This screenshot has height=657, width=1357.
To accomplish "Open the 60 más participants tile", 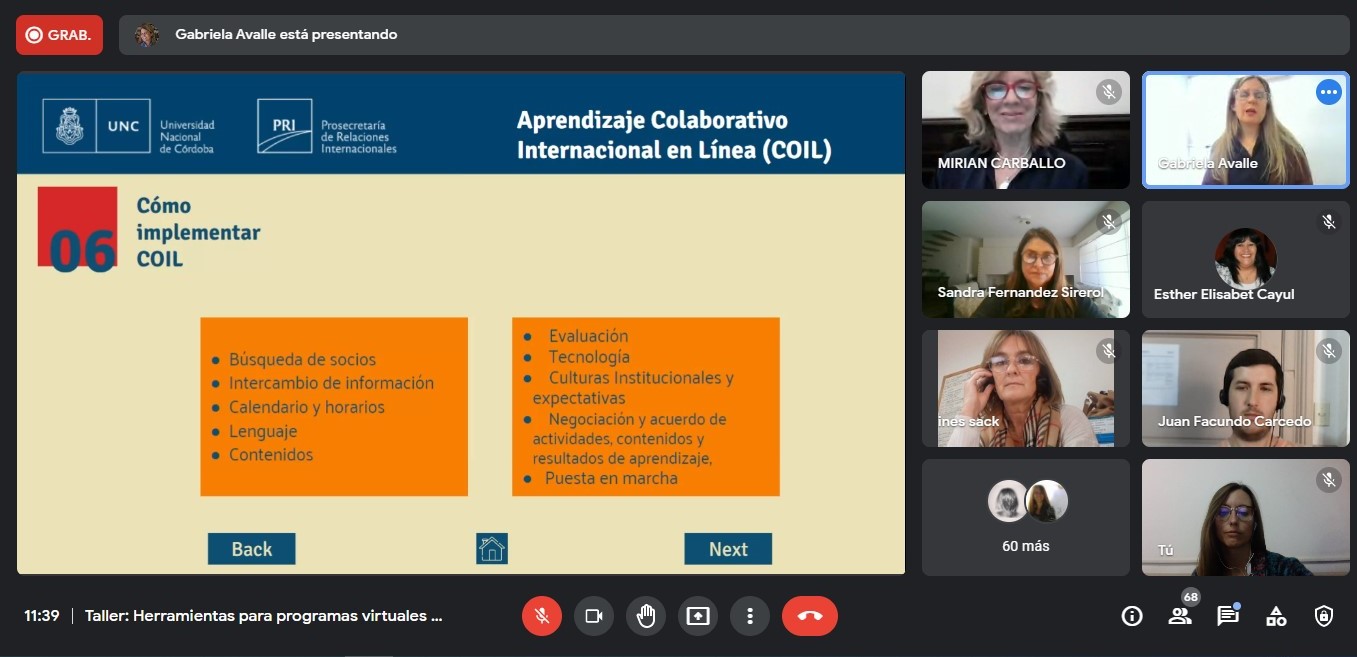I will (x=1026, y=517).
